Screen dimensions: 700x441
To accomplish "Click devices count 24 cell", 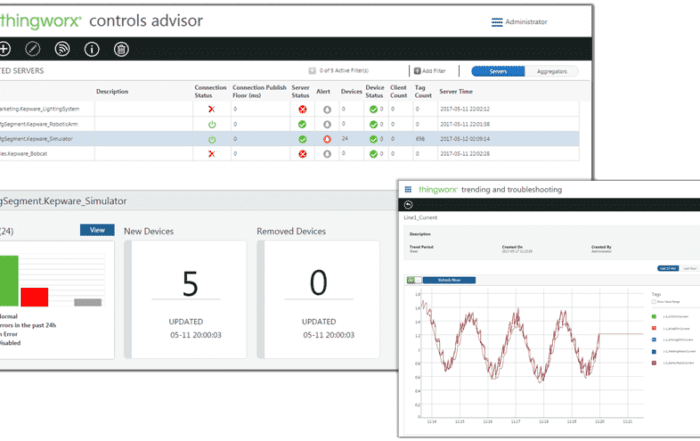I will [x=345, y=138].
